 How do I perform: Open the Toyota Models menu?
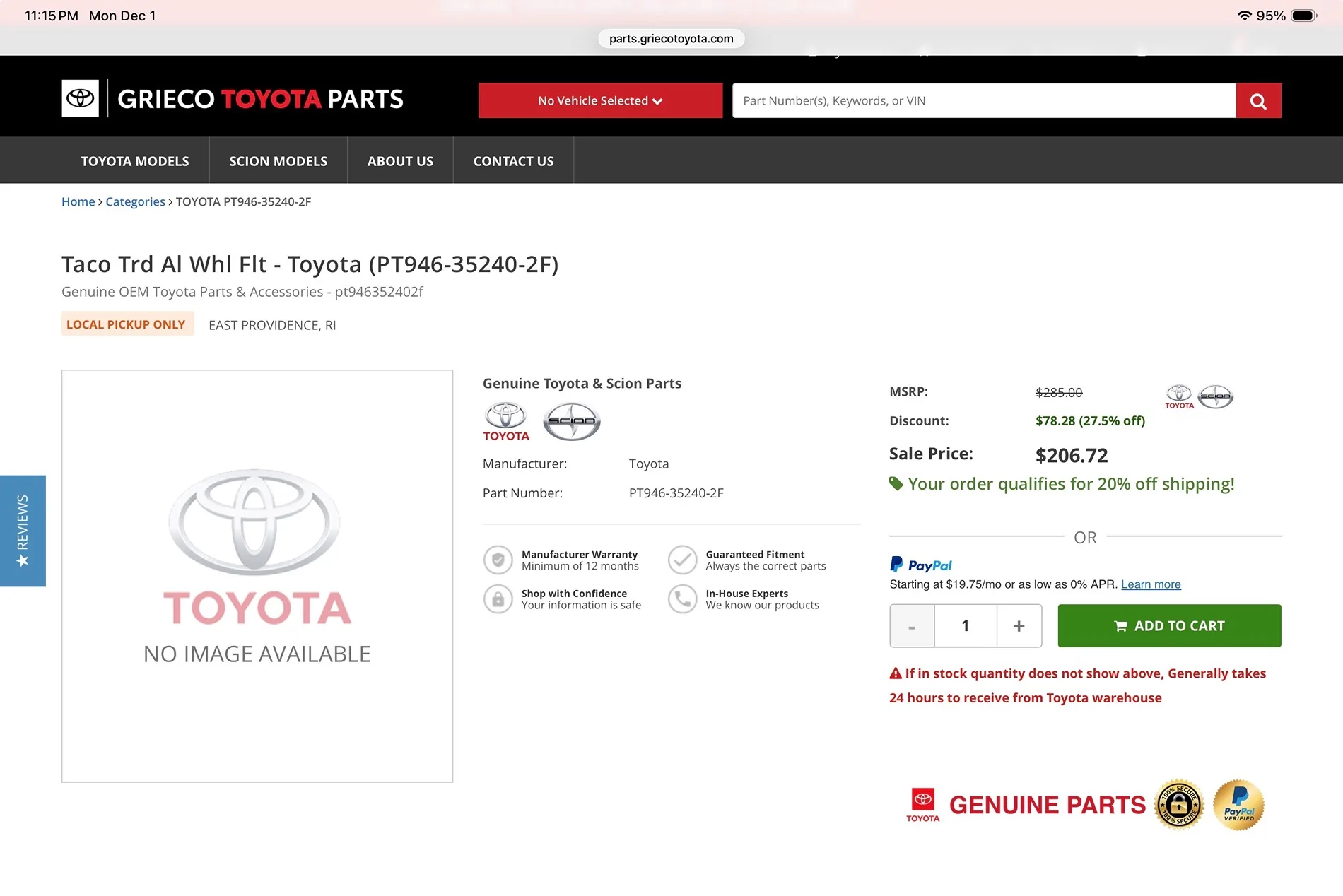(x=134, y=160)
